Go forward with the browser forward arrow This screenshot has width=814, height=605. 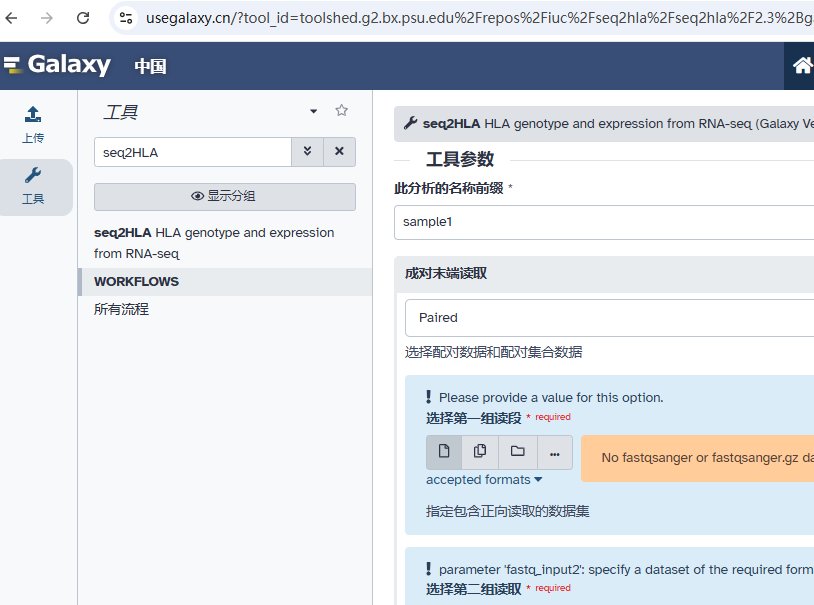(47, 18)
